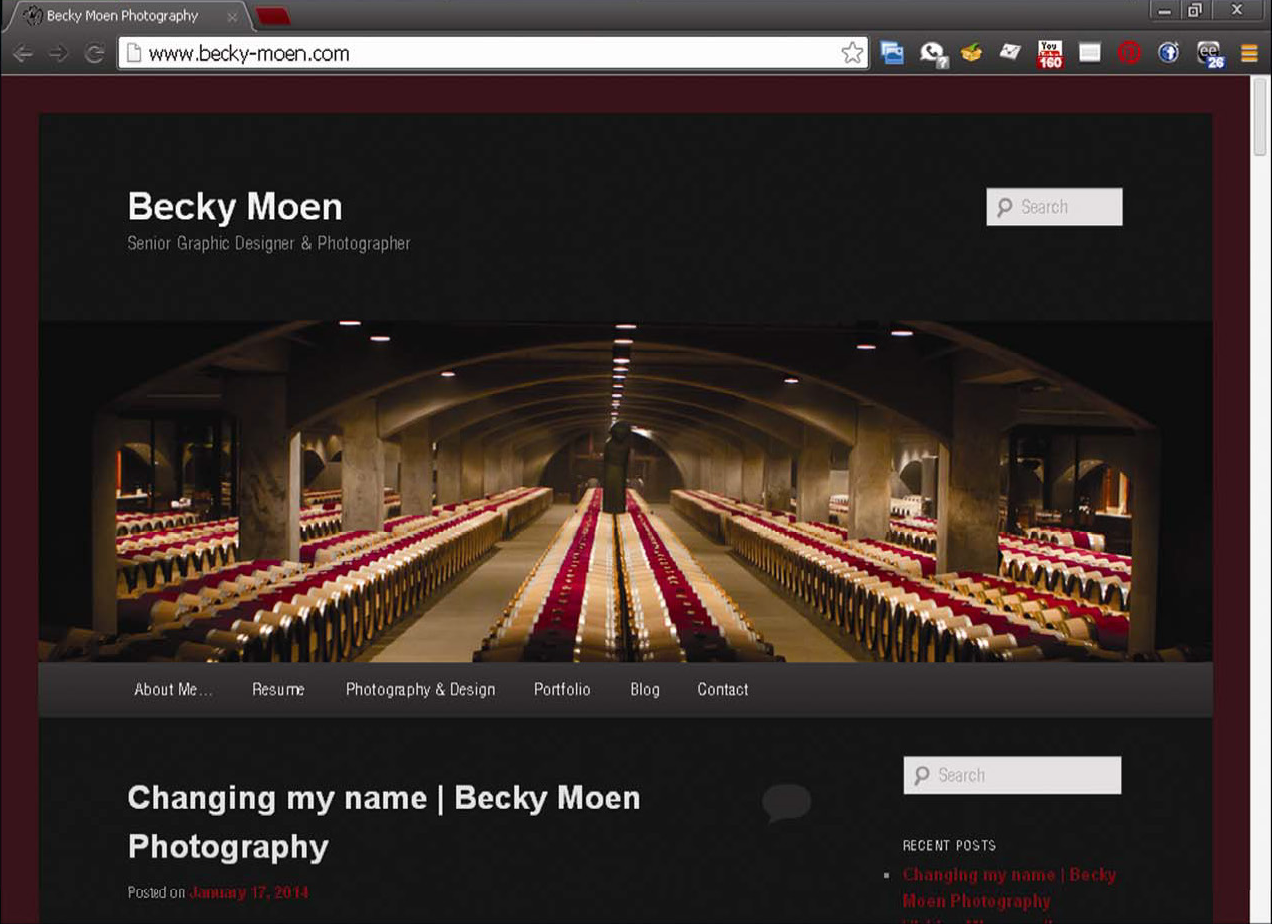Open the Blog navigation menu item

[644, 689]
